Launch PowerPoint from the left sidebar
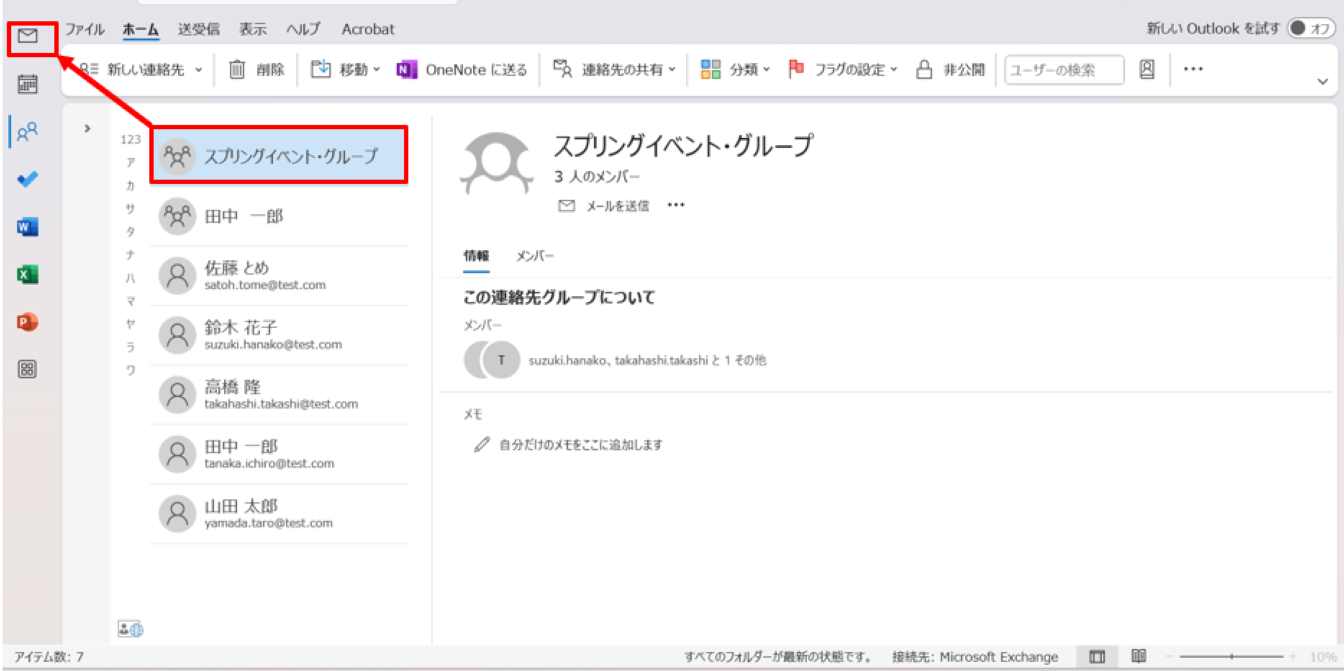Image resolution: width=1344 pixels, height=671 pixels. (28, 322)
